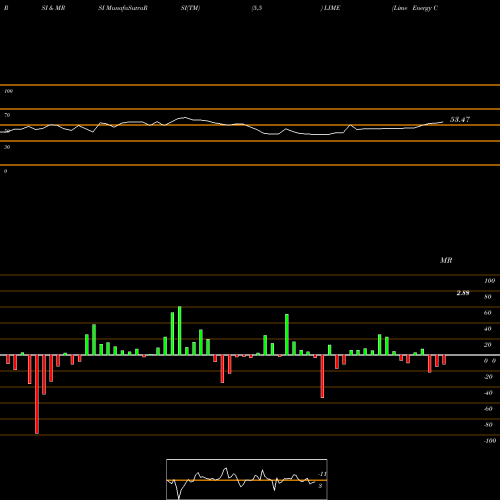Click the MR axis label -100
The width and height of the screenshot is (500, 500).
click(x=490, y=441)
